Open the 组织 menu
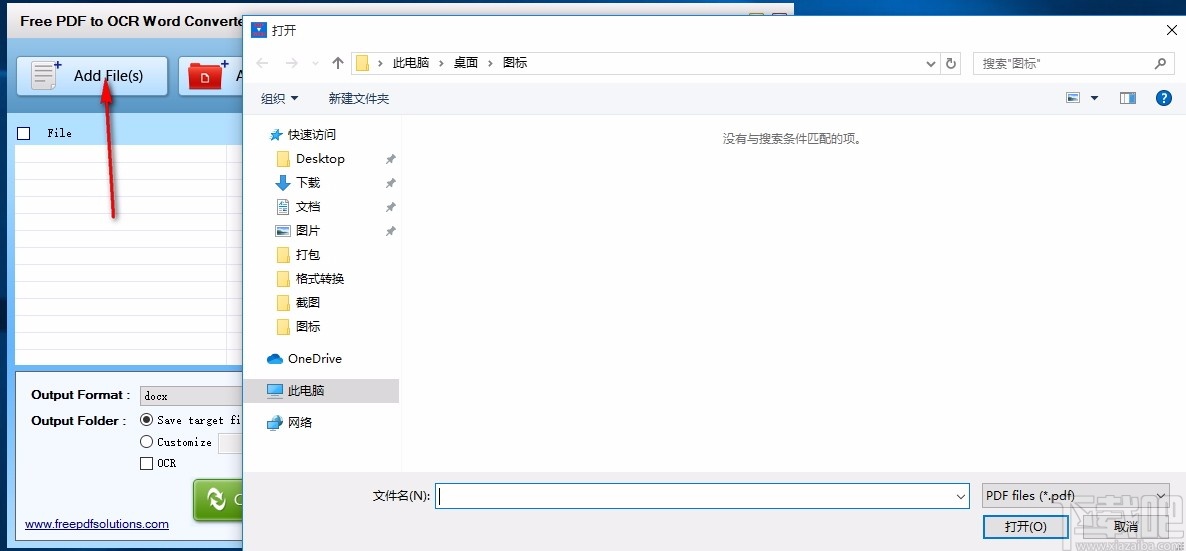The height and width of the screenshot is (551, 1186). click(279, 98)
